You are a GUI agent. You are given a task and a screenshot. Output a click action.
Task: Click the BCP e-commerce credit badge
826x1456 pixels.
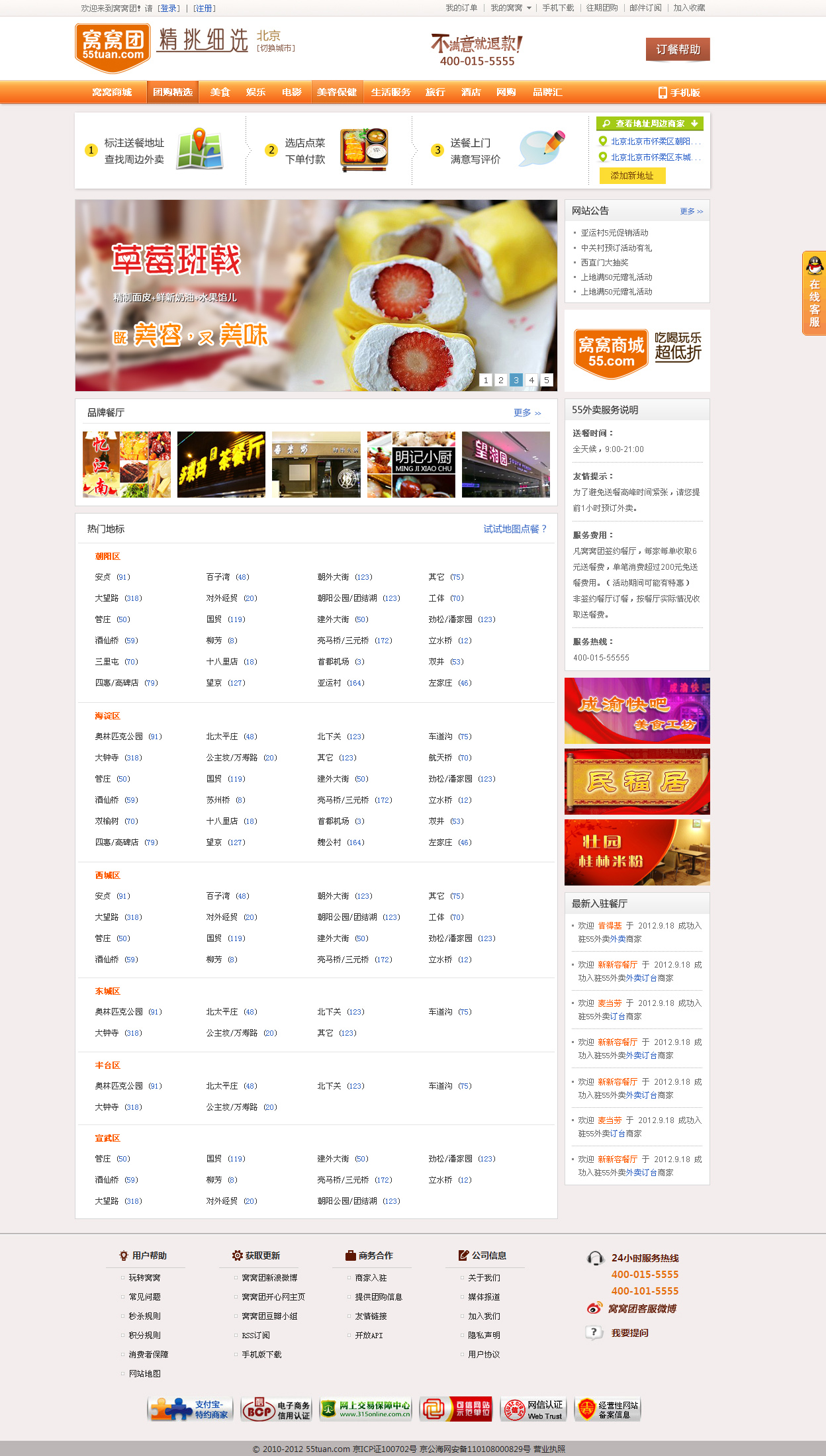coord(276,1410)
